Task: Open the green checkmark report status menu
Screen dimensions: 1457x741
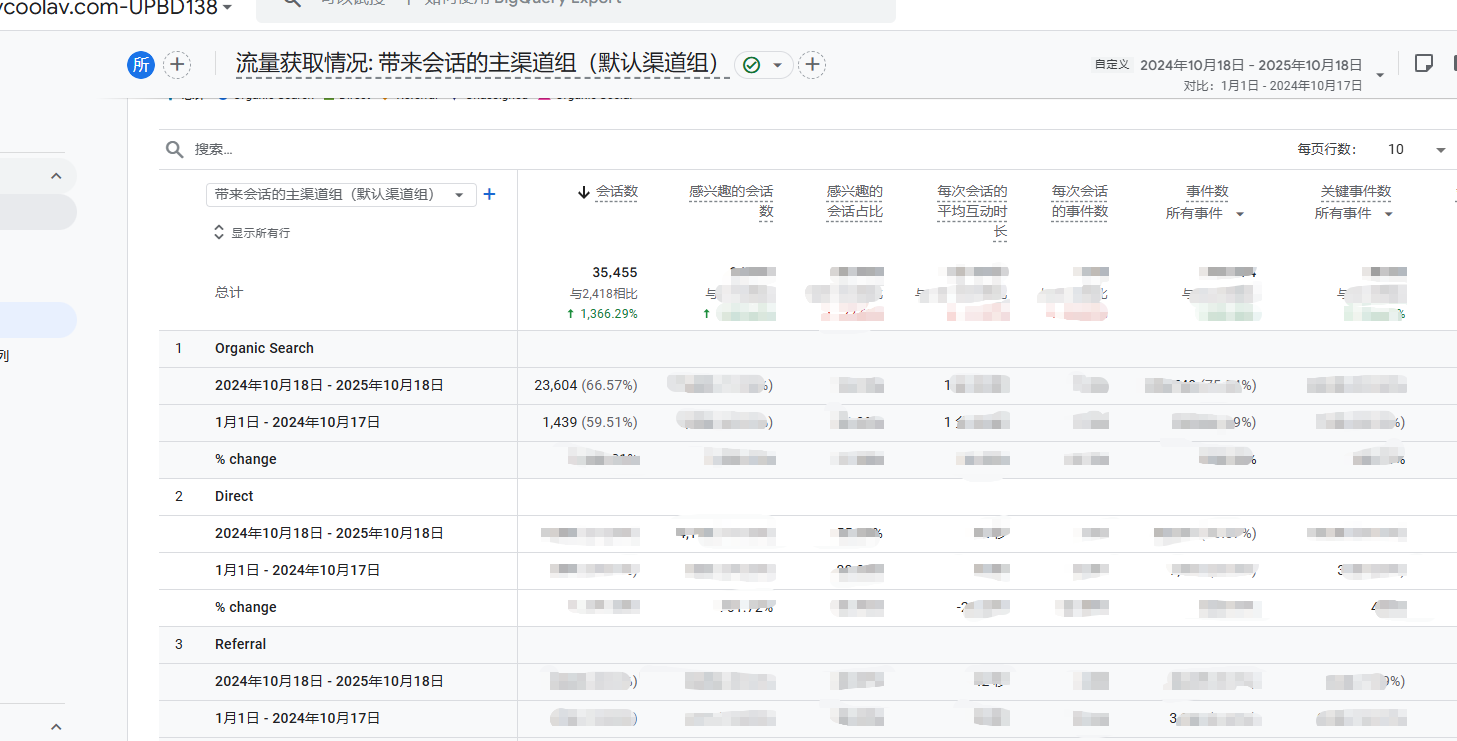Action: [763, 65]
